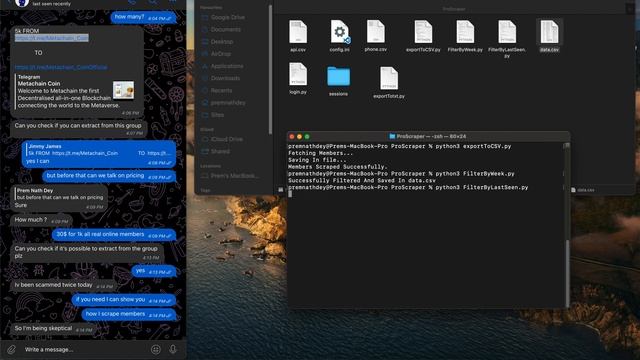Image resolution: width=640 pixels, height=360 pixels.
Task: Select login.py in Finder
Action: click(x=298, y=78)
